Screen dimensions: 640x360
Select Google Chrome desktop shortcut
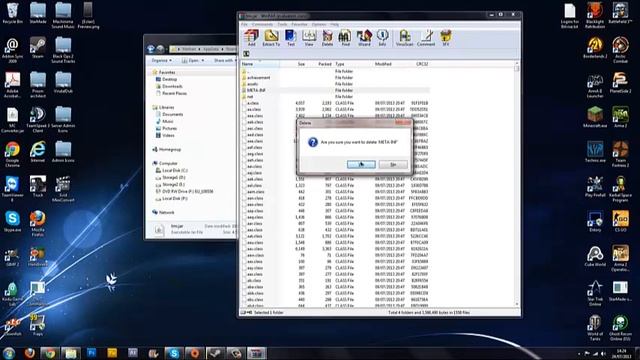[12, 154]
